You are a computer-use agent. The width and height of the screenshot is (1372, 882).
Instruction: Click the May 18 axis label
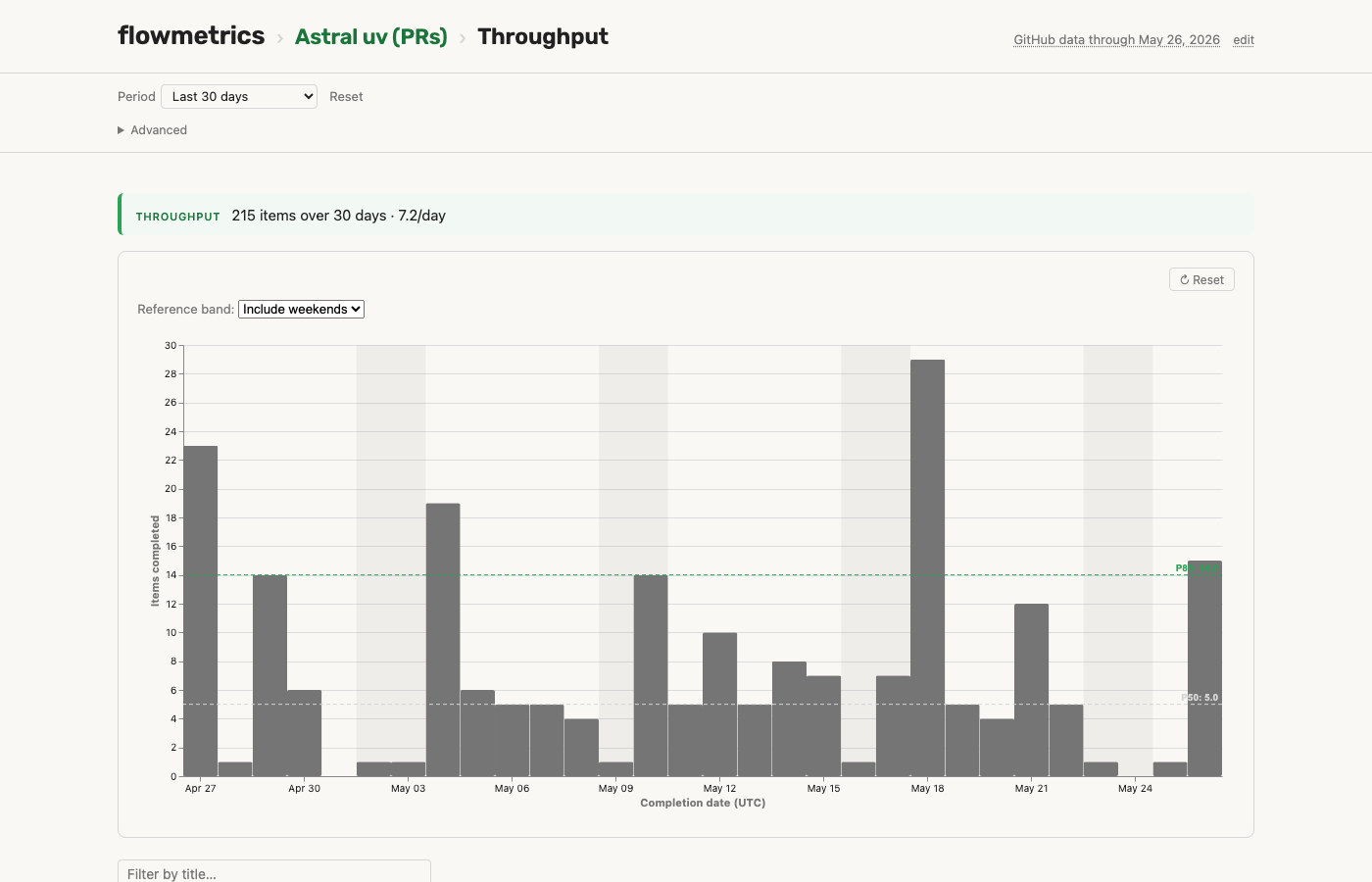(927, 788)
